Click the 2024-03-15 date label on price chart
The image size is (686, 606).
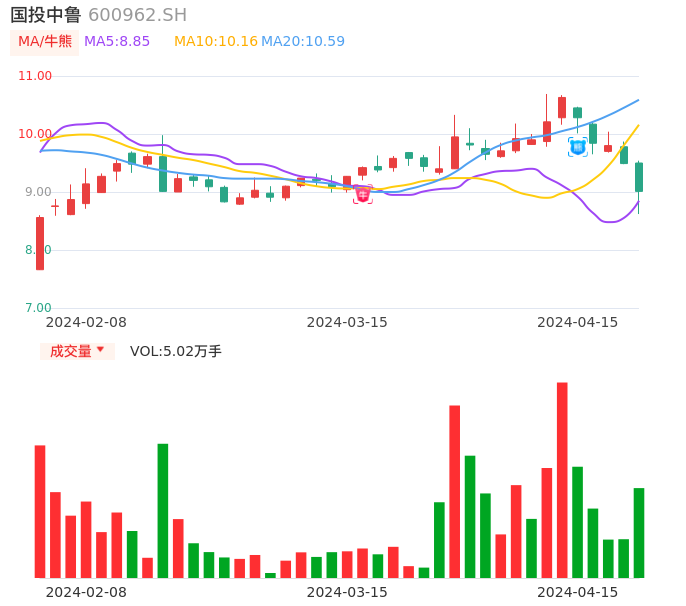coord(347,322)
